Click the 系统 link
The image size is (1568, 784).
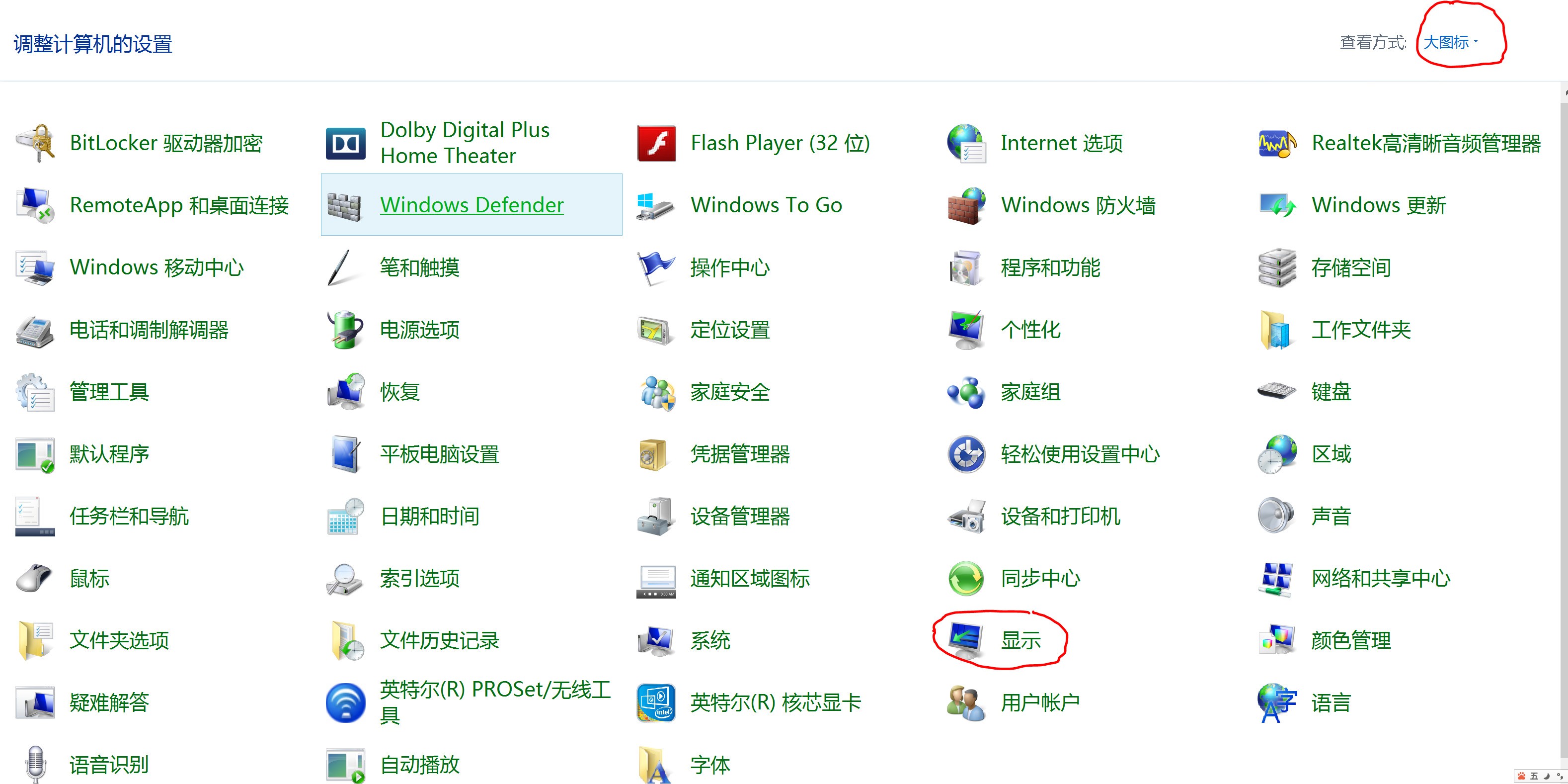tap(710, 640)
